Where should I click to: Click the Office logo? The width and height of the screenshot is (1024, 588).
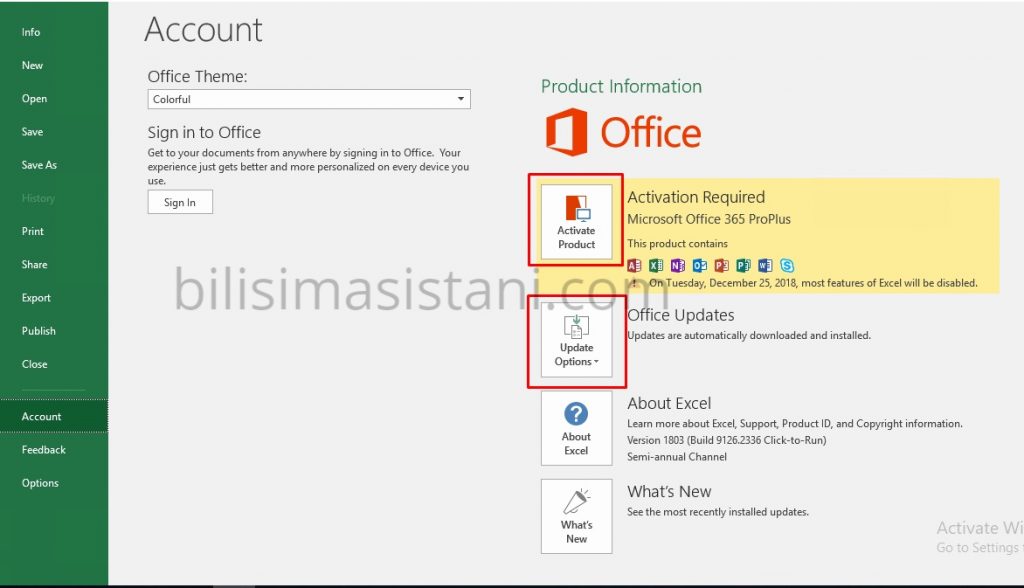[x=623, y=132]
